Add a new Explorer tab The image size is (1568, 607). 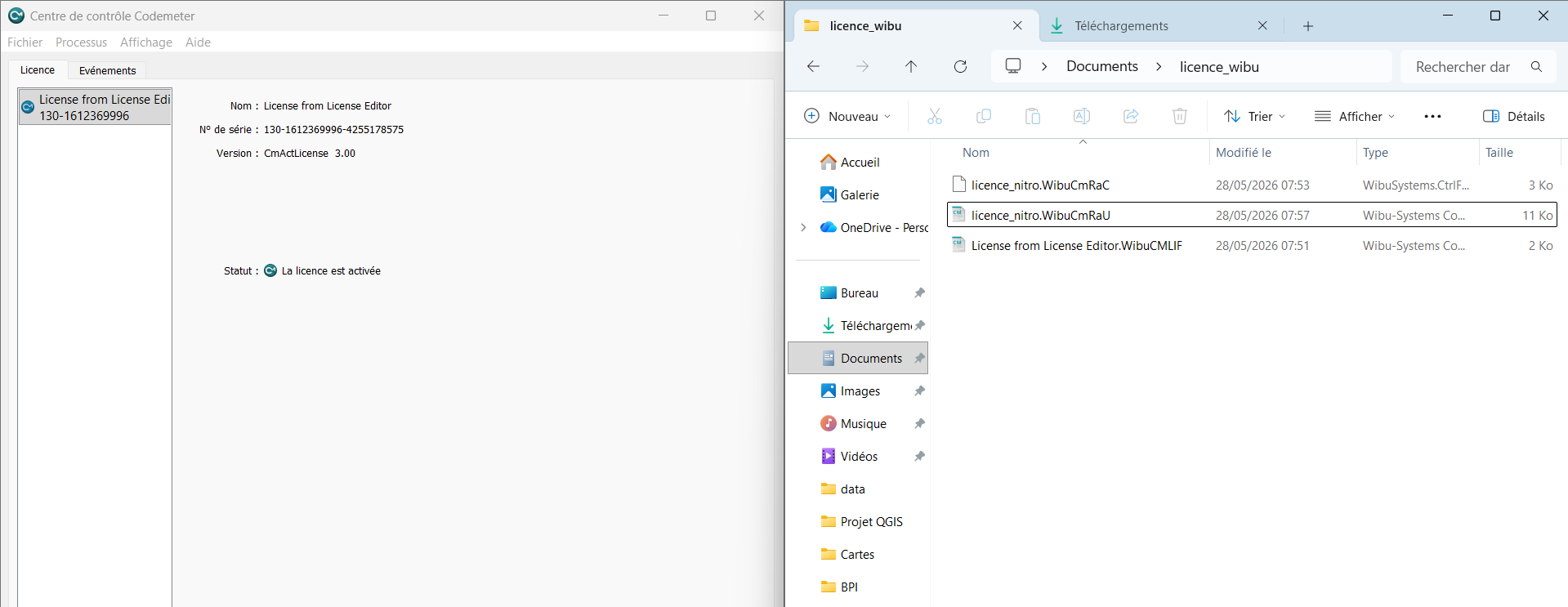(1308, 26)
